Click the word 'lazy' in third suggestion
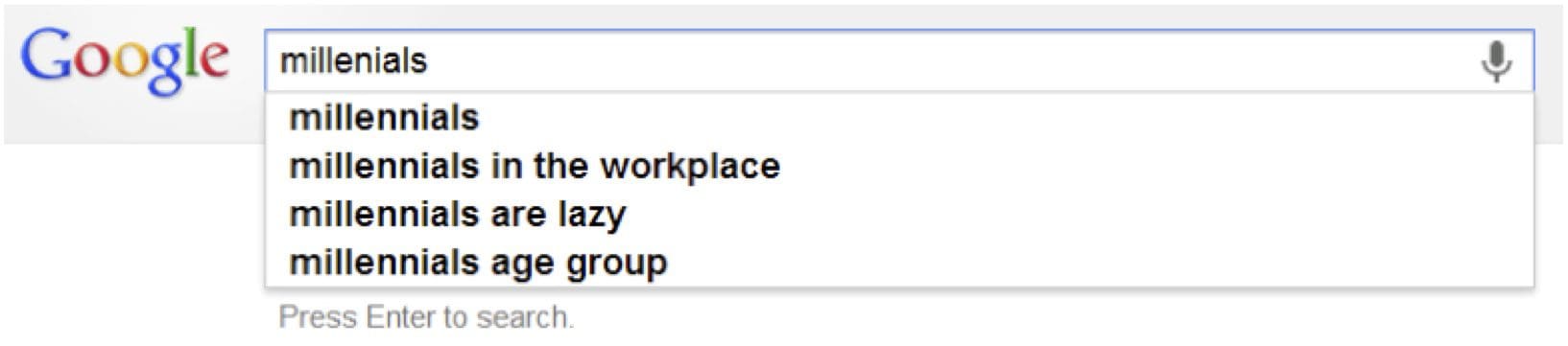1568x346 pixels. pos(591,216)
